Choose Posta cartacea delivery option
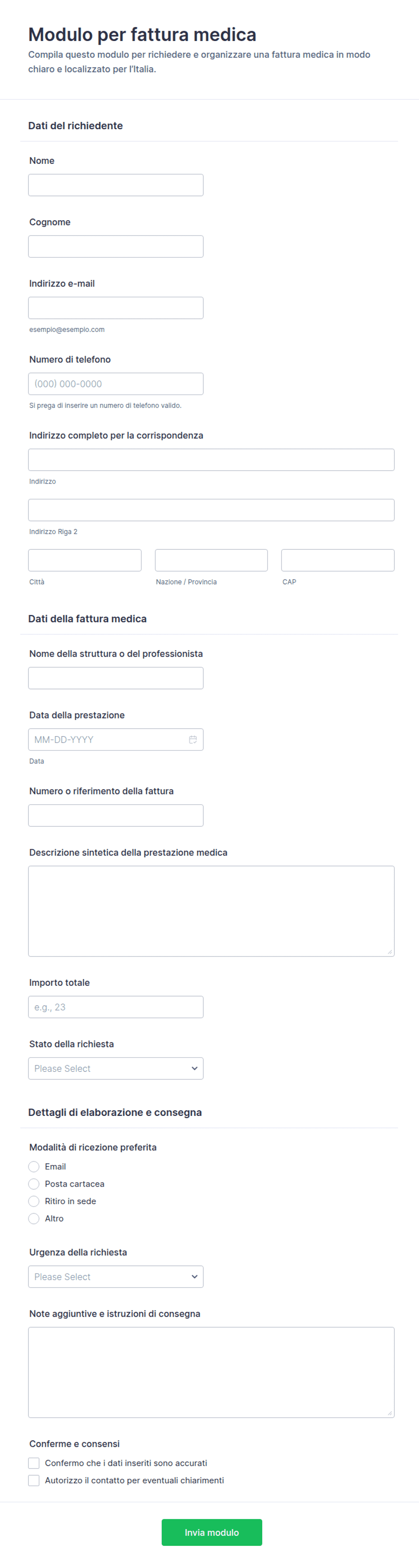This screenshot has width=419, height=1568. point(34,1184)
